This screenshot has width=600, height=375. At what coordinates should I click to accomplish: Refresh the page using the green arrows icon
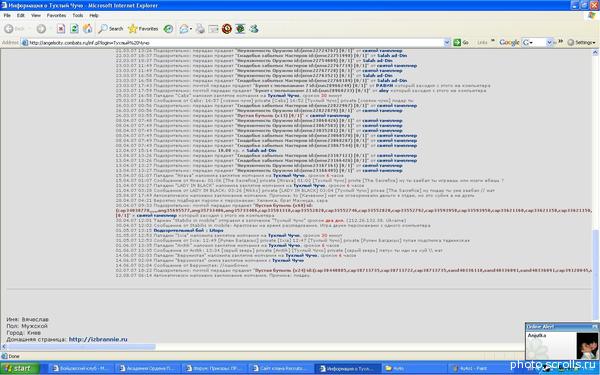[x=74, y=29]
